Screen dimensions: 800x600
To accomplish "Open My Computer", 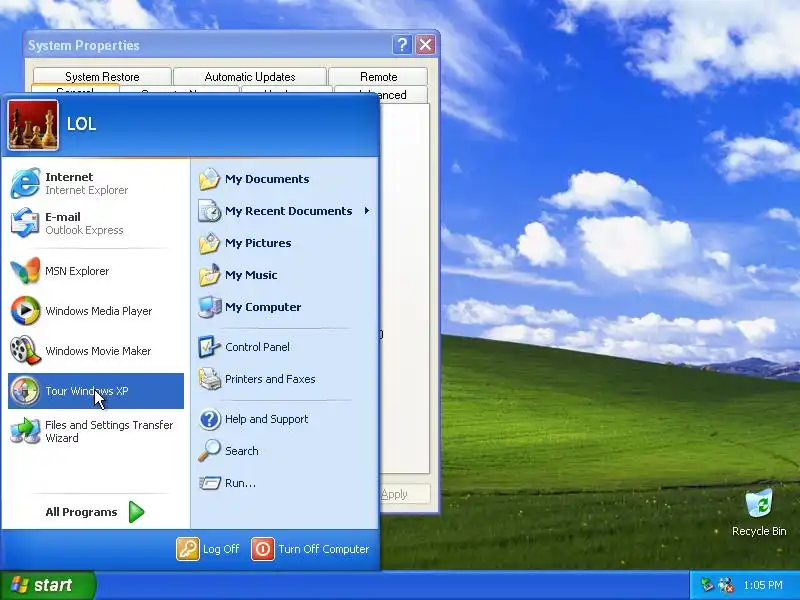I will click(286, 307).
